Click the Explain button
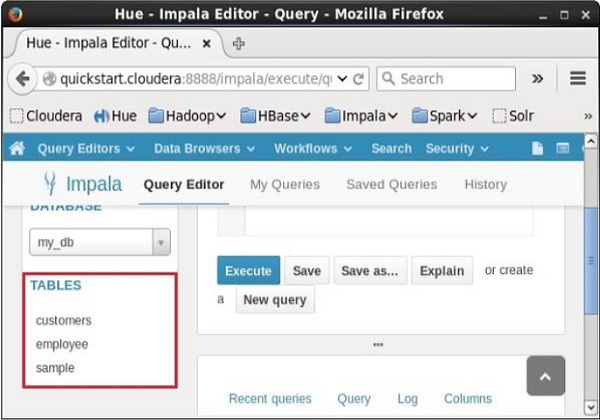600x420 pixels. 441,271
